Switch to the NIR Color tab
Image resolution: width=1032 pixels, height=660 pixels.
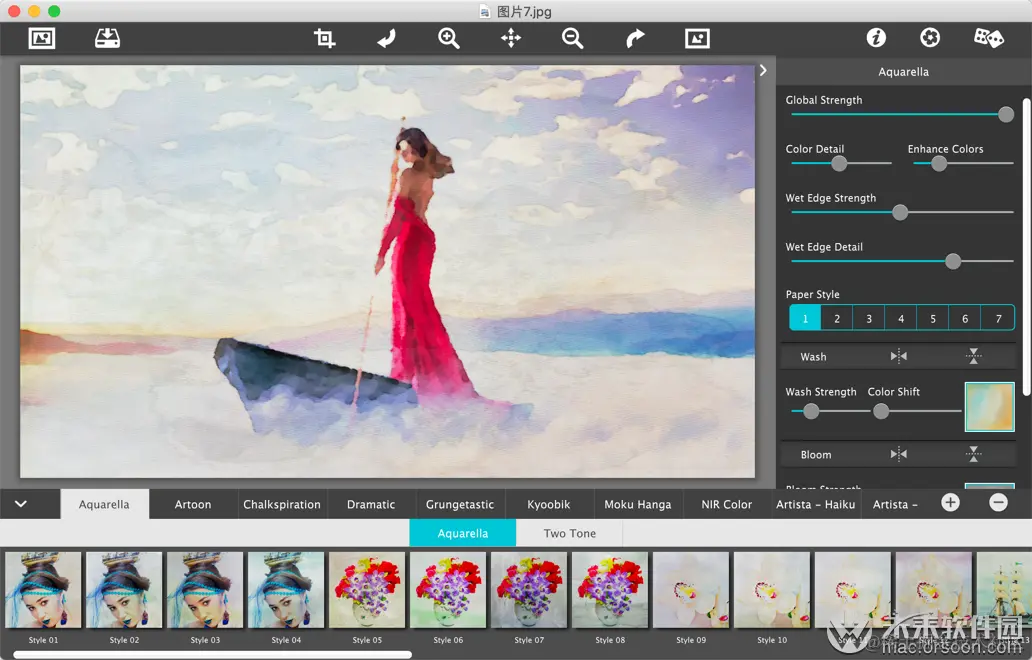727,504
